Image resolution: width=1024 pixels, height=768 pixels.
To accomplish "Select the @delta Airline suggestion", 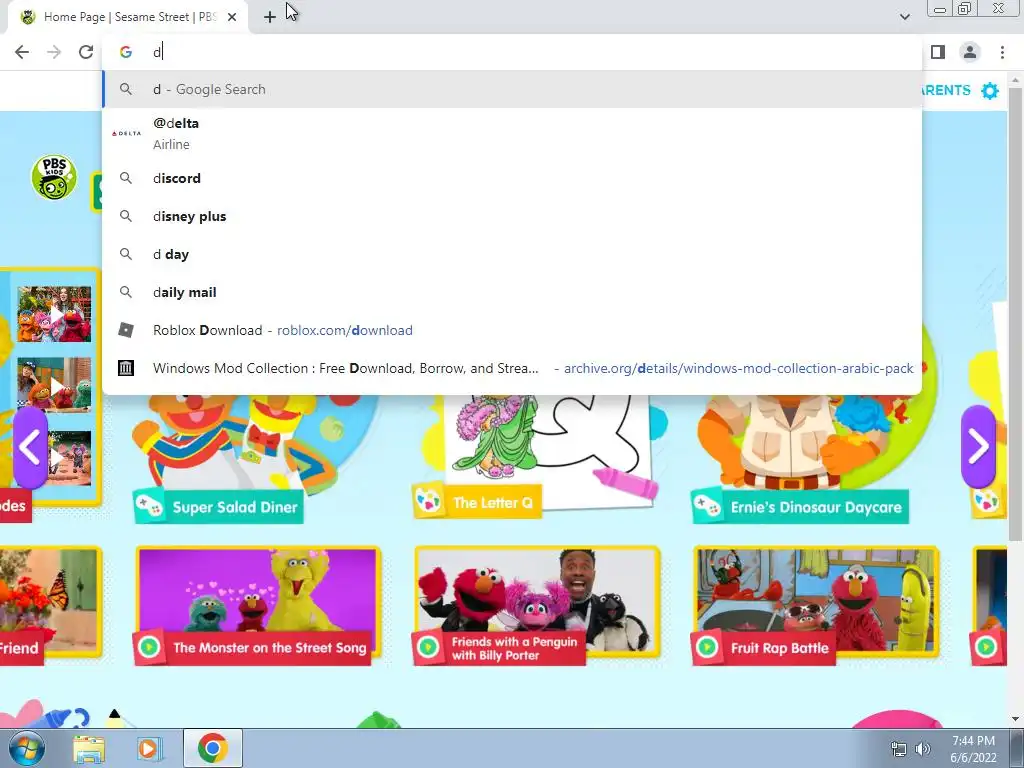I will [512, 133].
